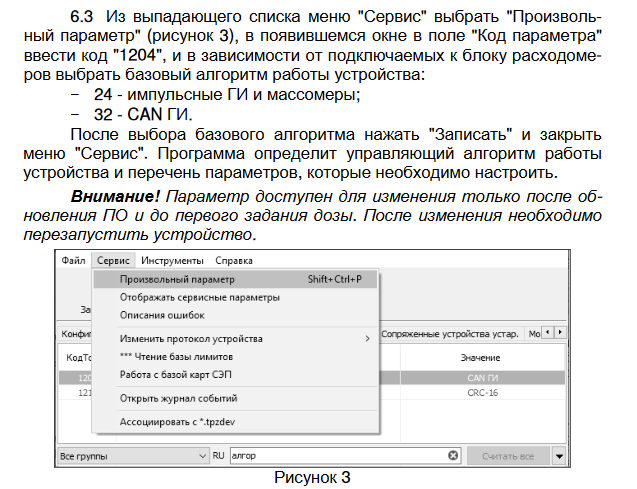Click the Считать все button
The width and height of the screenshot is (637, 489).
pyautogui.click(x=508, y=456)
